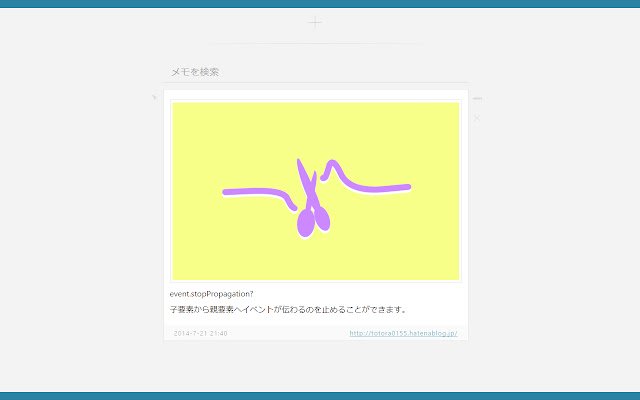Delete memo using the X icon
This screenshot has height=400, width=640.
(x=477, y=118)
